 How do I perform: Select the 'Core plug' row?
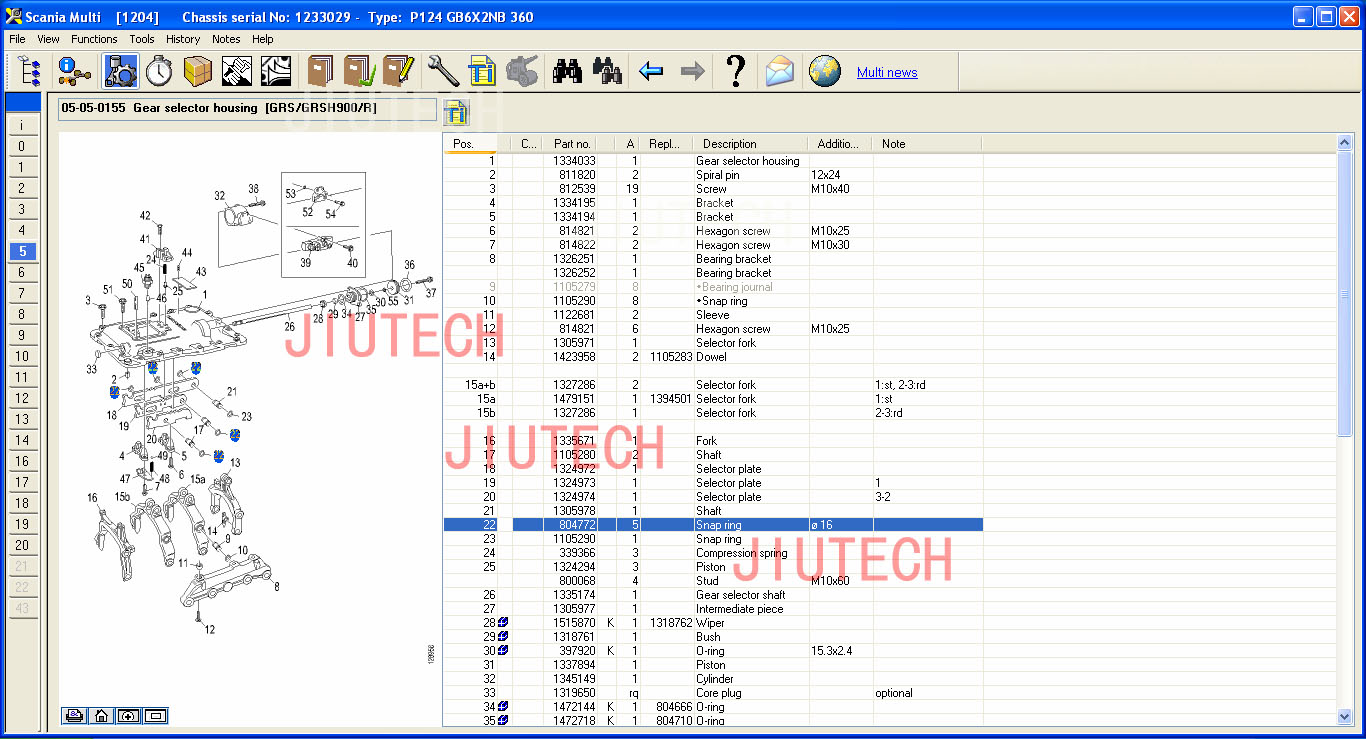pos(713,693)
